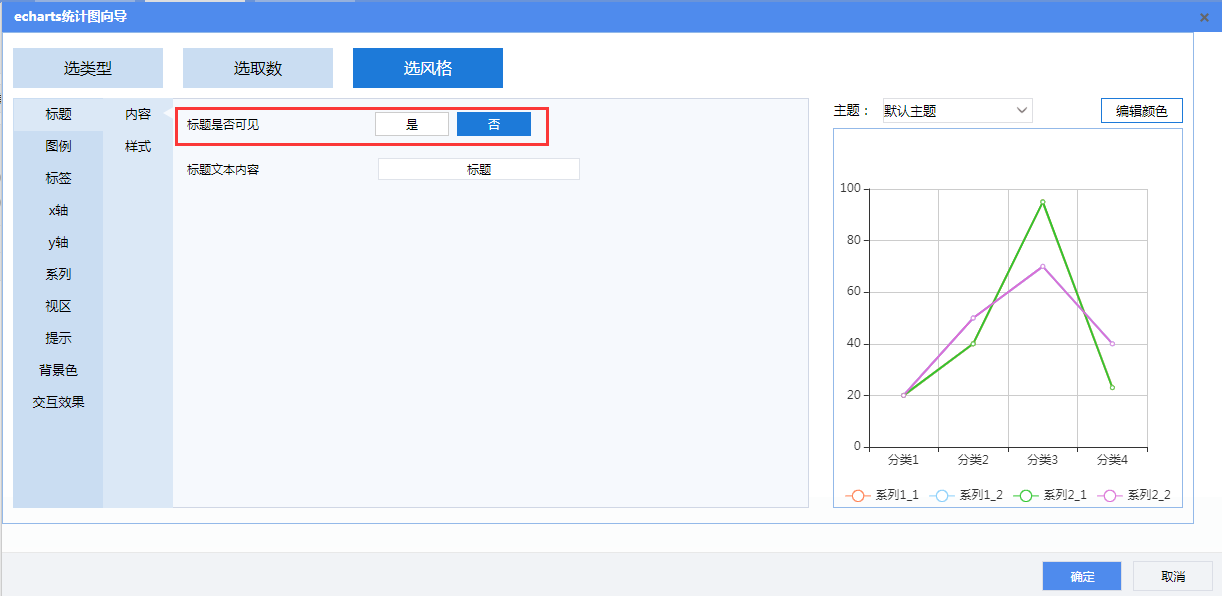This screenshot has width=1222, height=596.
Task: Close the echarts wizard dialog
Action: [1204, 17]
